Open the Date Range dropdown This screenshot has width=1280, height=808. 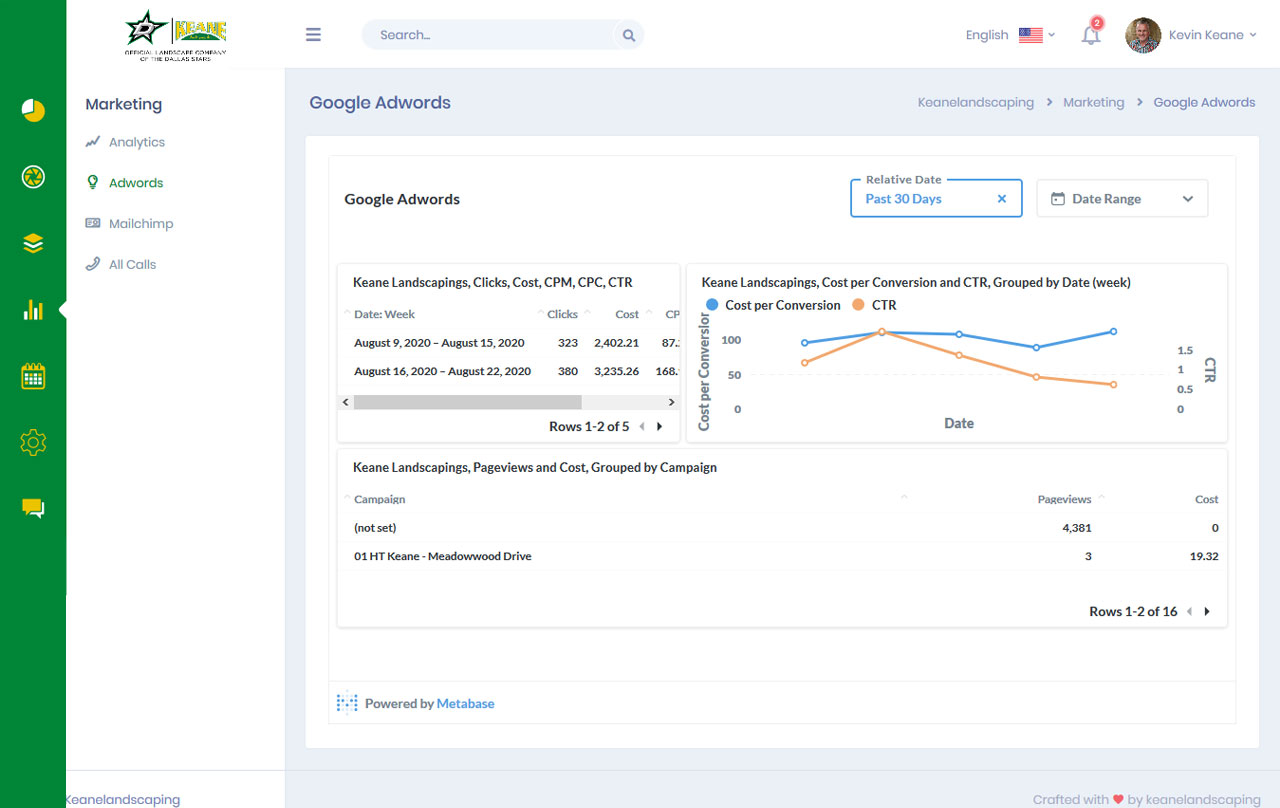click(x=1122, y=199)
